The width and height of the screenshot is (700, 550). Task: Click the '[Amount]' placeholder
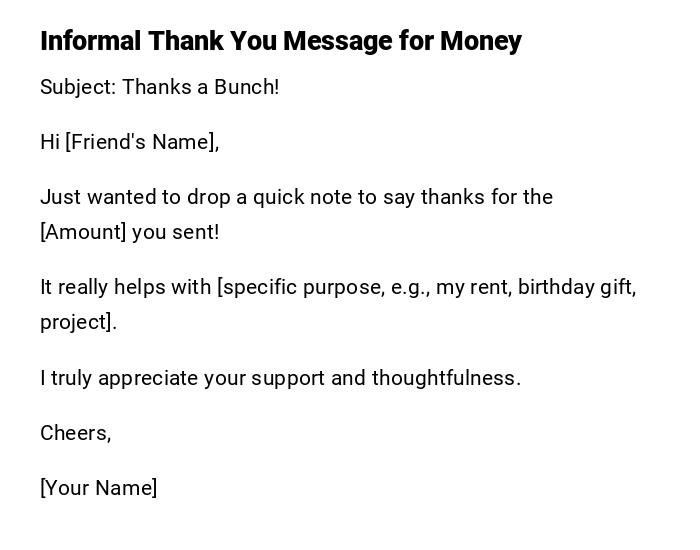pos(83,232)
